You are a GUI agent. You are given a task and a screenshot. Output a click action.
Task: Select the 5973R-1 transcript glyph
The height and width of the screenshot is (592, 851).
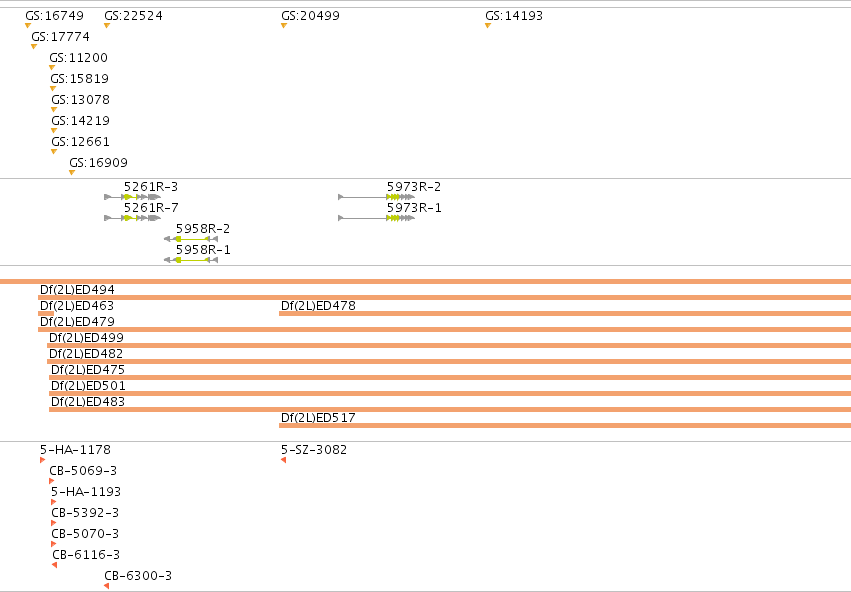click(x=377, y=218)
